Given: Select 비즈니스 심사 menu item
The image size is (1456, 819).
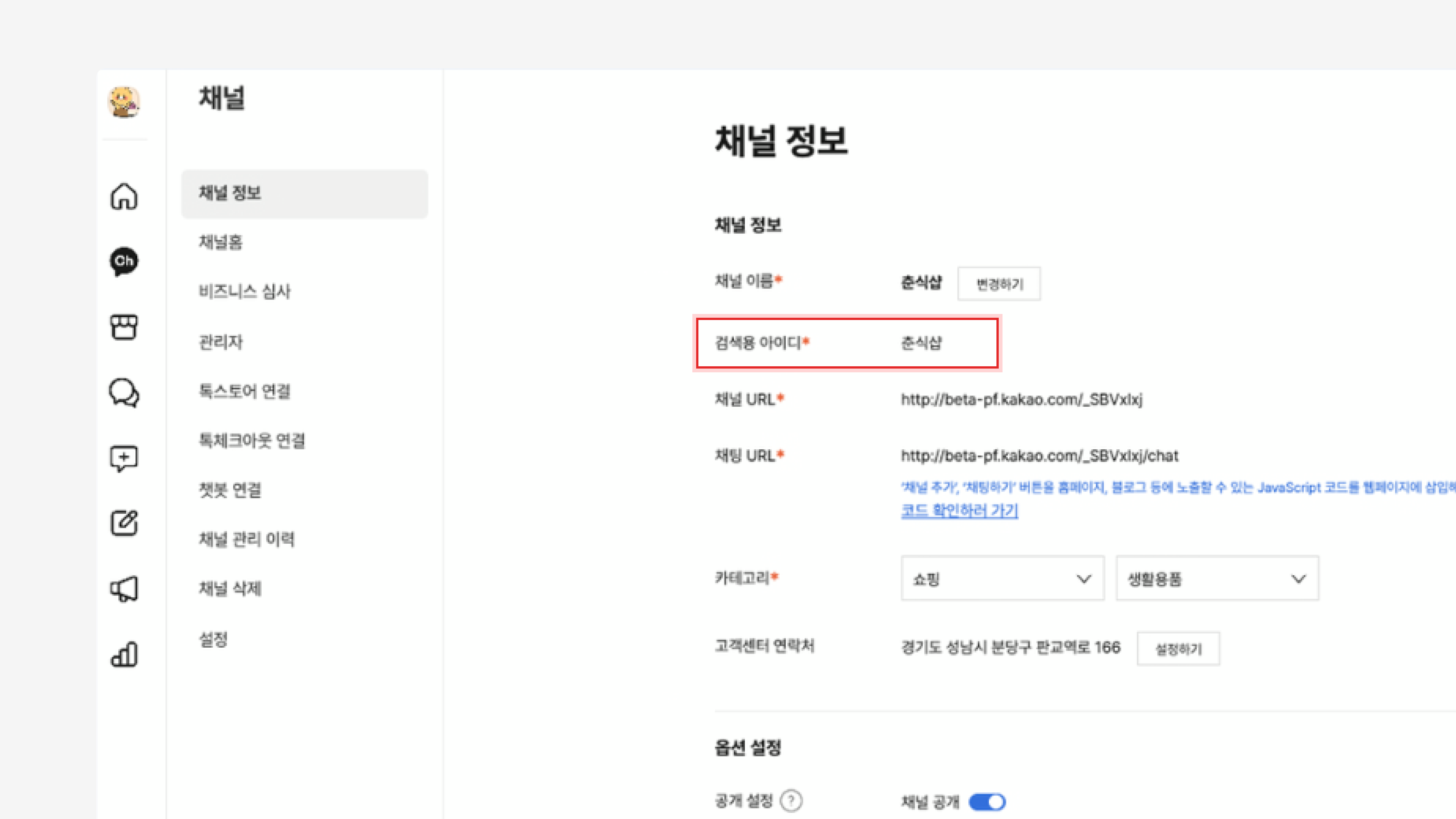Looking at the screenshot, I should tap(244, 292).
